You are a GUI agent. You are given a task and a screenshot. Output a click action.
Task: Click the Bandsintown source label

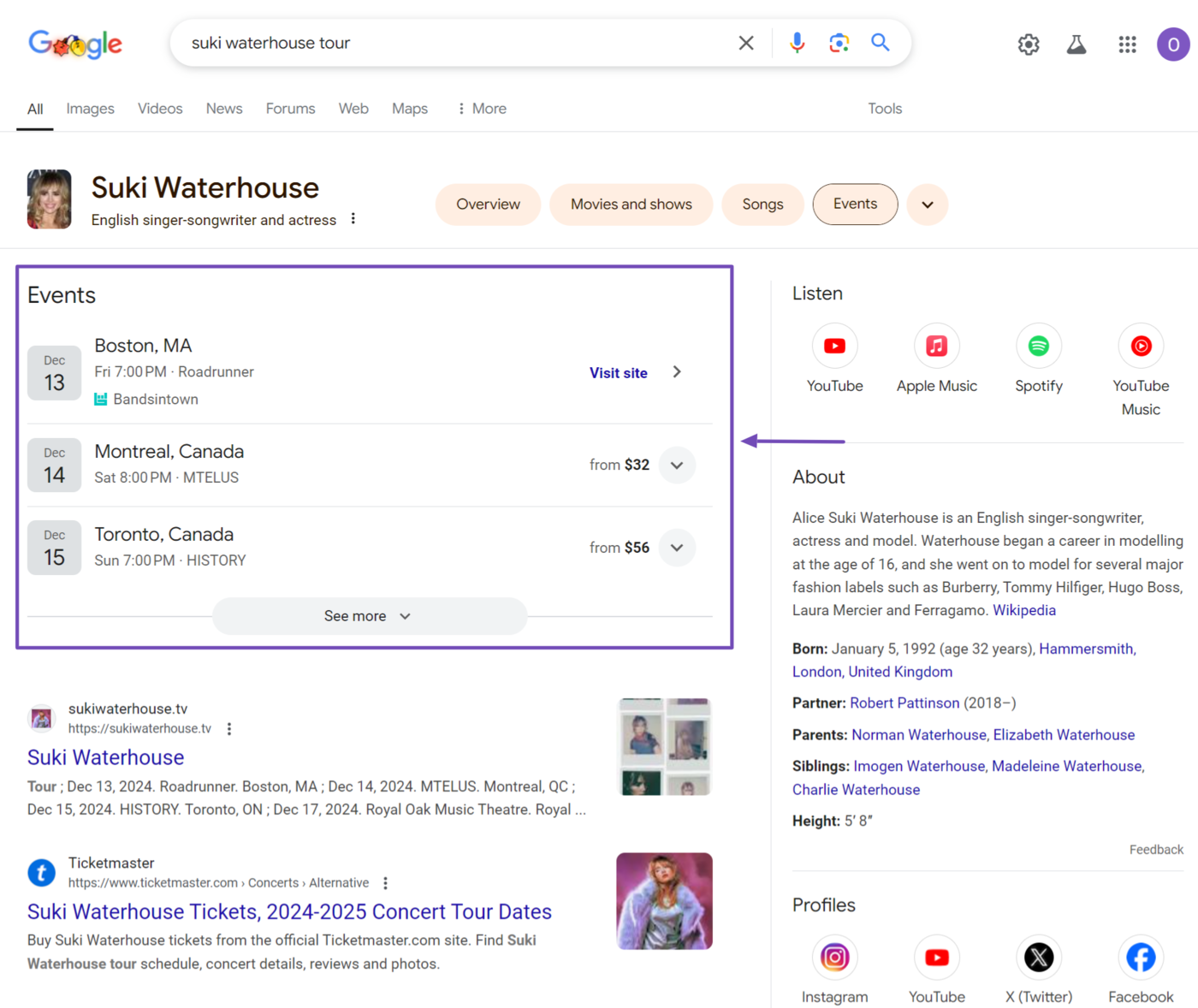146,400
